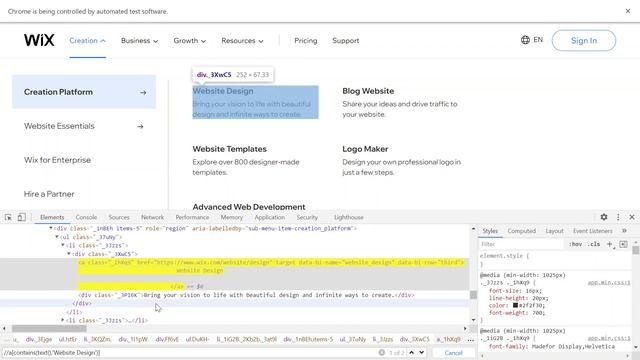Click the Elements horizontal scrollbar thumb
Screen dimensions: 640x360
(x=49, y=328)
